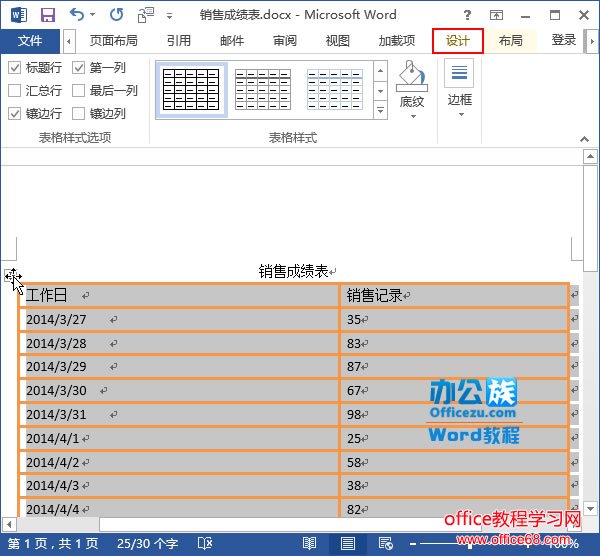The width and height of the screenshot is (600, 556).
Task: Expand the full table styles gallery
Action: point(380,111)
